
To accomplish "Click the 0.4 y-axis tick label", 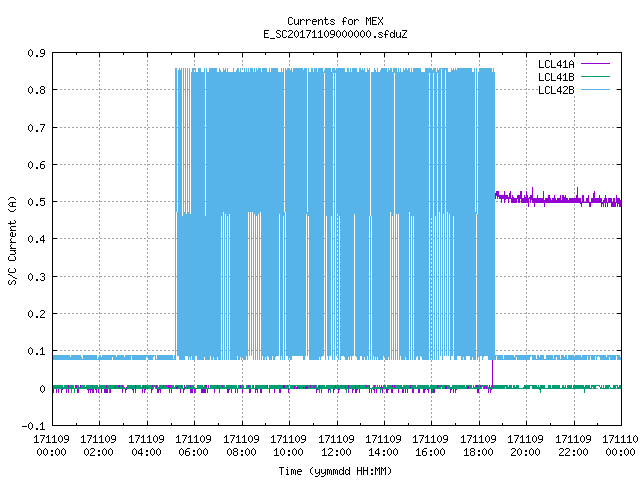I will pyautogui.click(x=36, y=239).
